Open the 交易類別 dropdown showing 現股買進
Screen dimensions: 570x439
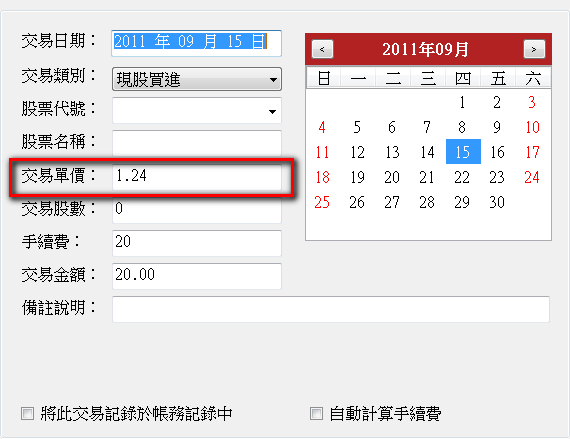197,79
